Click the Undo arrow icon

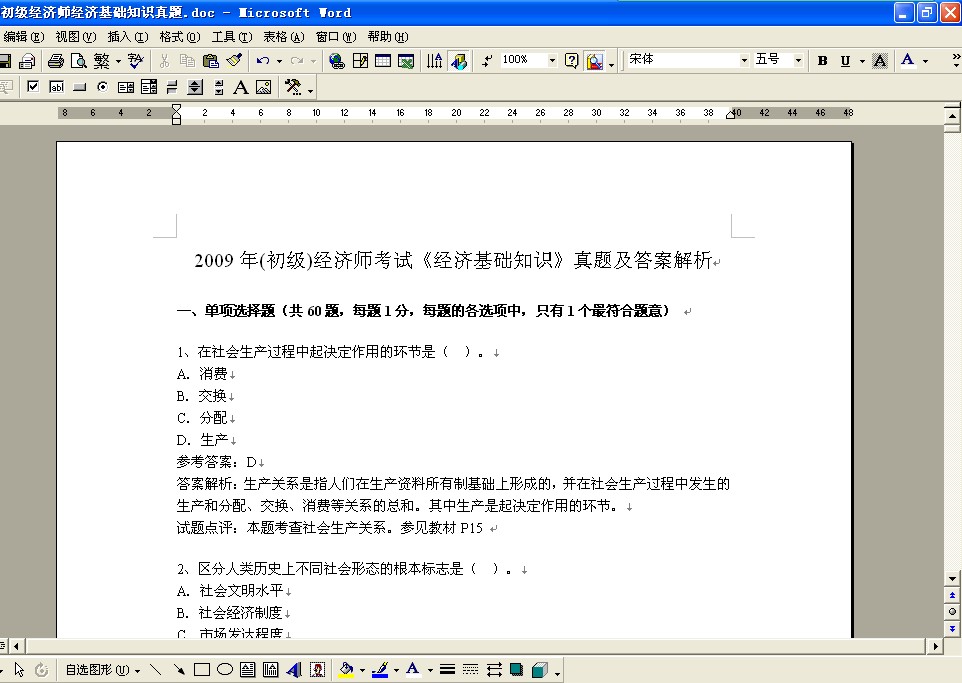coord(262,61)
